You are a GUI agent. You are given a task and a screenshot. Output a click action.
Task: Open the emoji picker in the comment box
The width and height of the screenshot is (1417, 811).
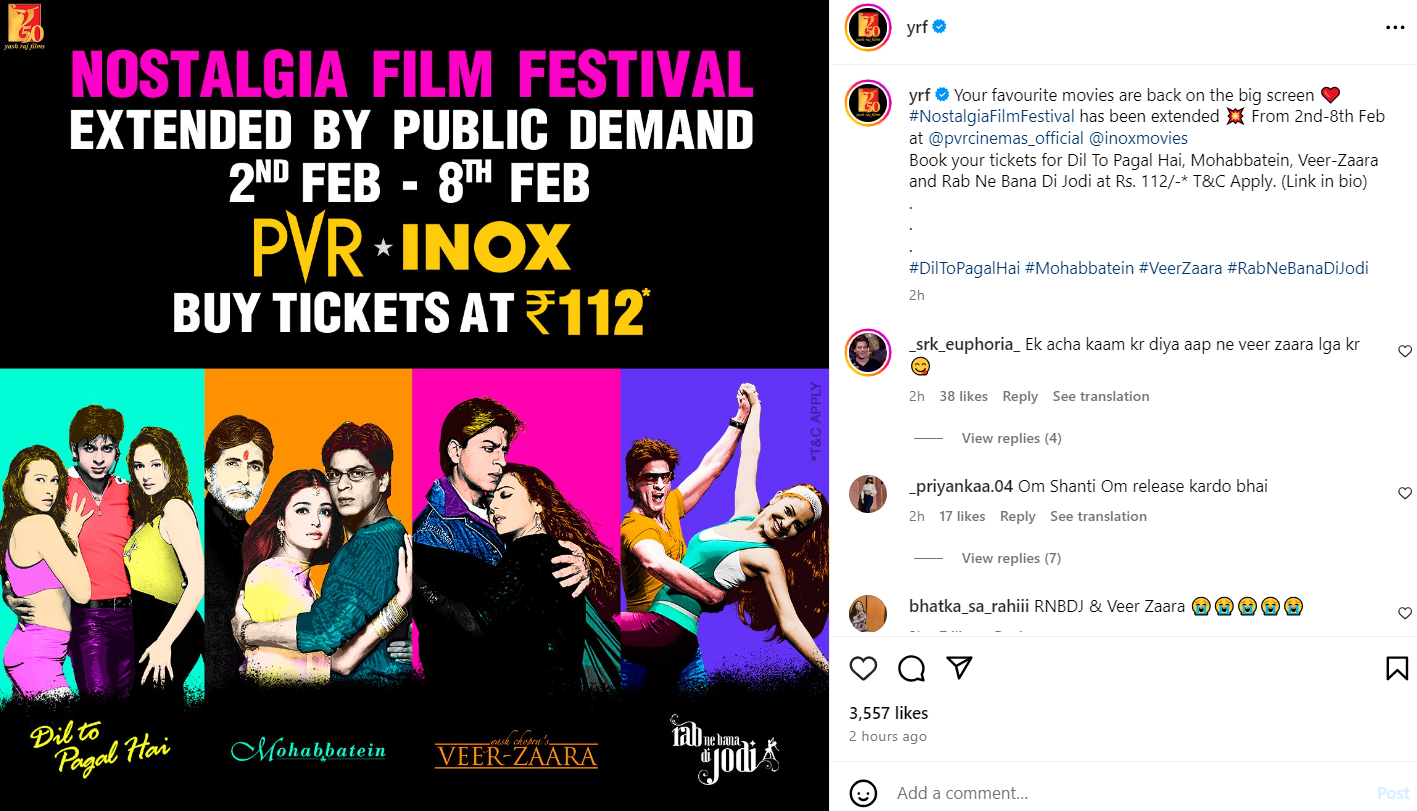tap(863, 793)
